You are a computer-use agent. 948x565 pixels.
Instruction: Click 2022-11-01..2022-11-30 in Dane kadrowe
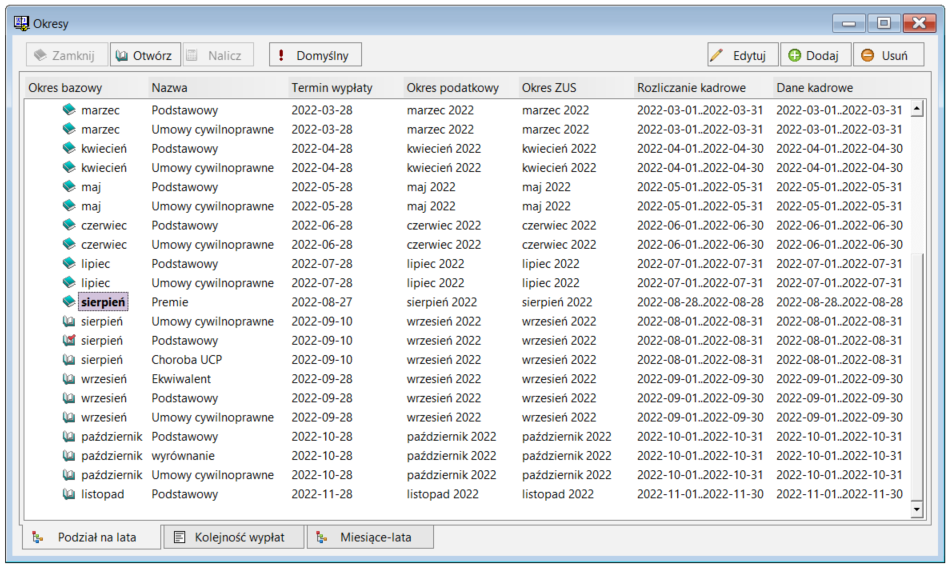pyautogui.click(x=839, y=494)
